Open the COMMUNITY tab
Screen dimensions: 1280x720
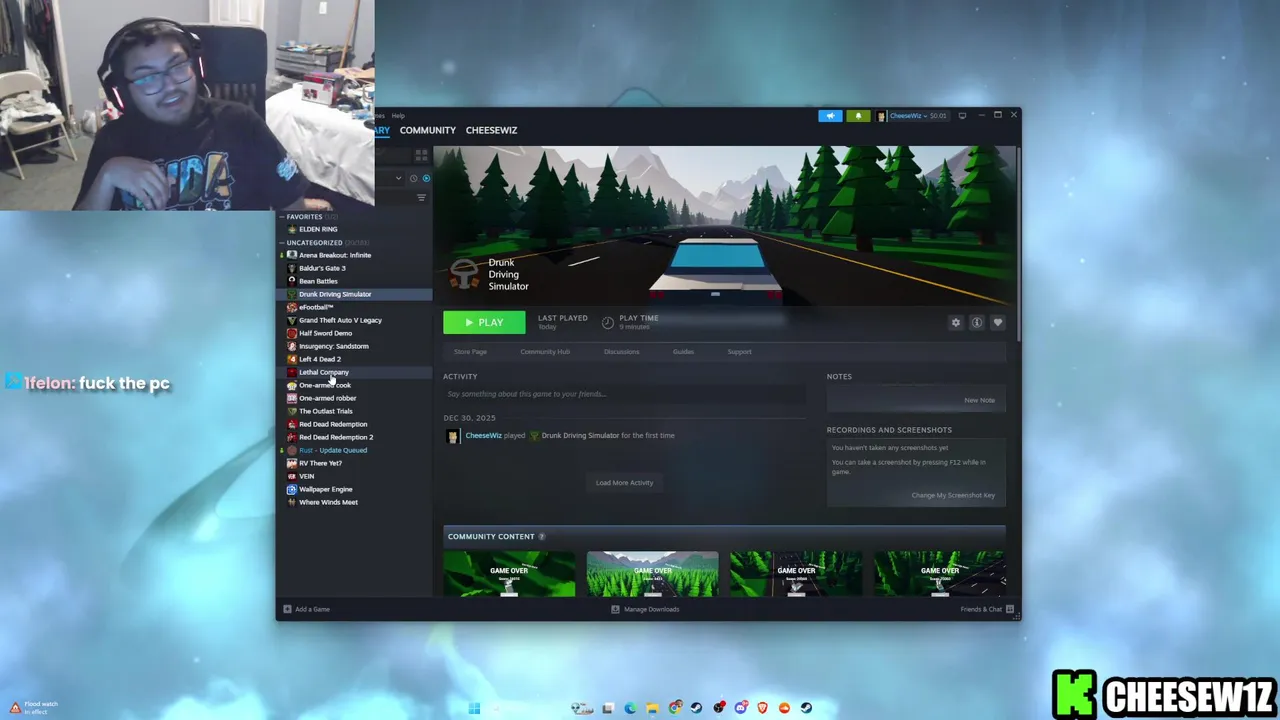[427, 130]
